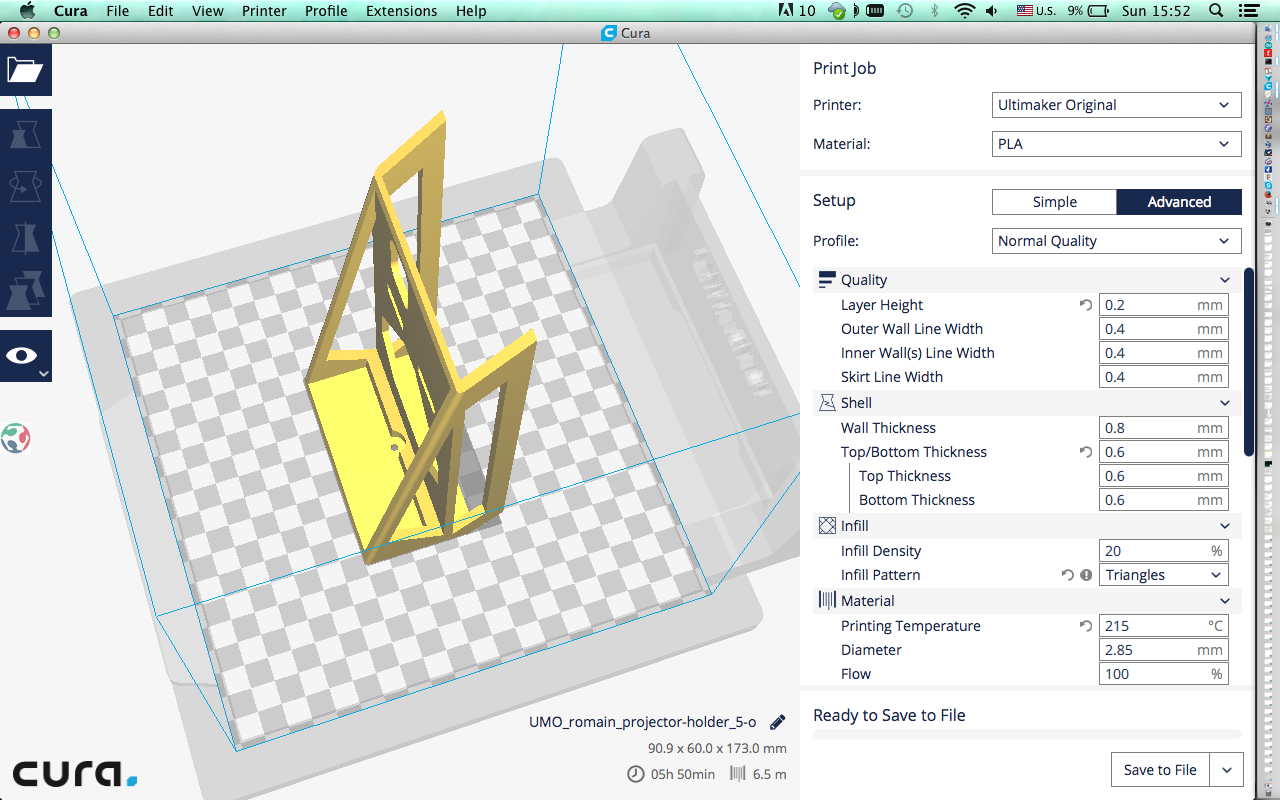1280x800 pixels.
Task: Click the Open File folder icon
Action: pyautogui.click(x=25, y=70)
